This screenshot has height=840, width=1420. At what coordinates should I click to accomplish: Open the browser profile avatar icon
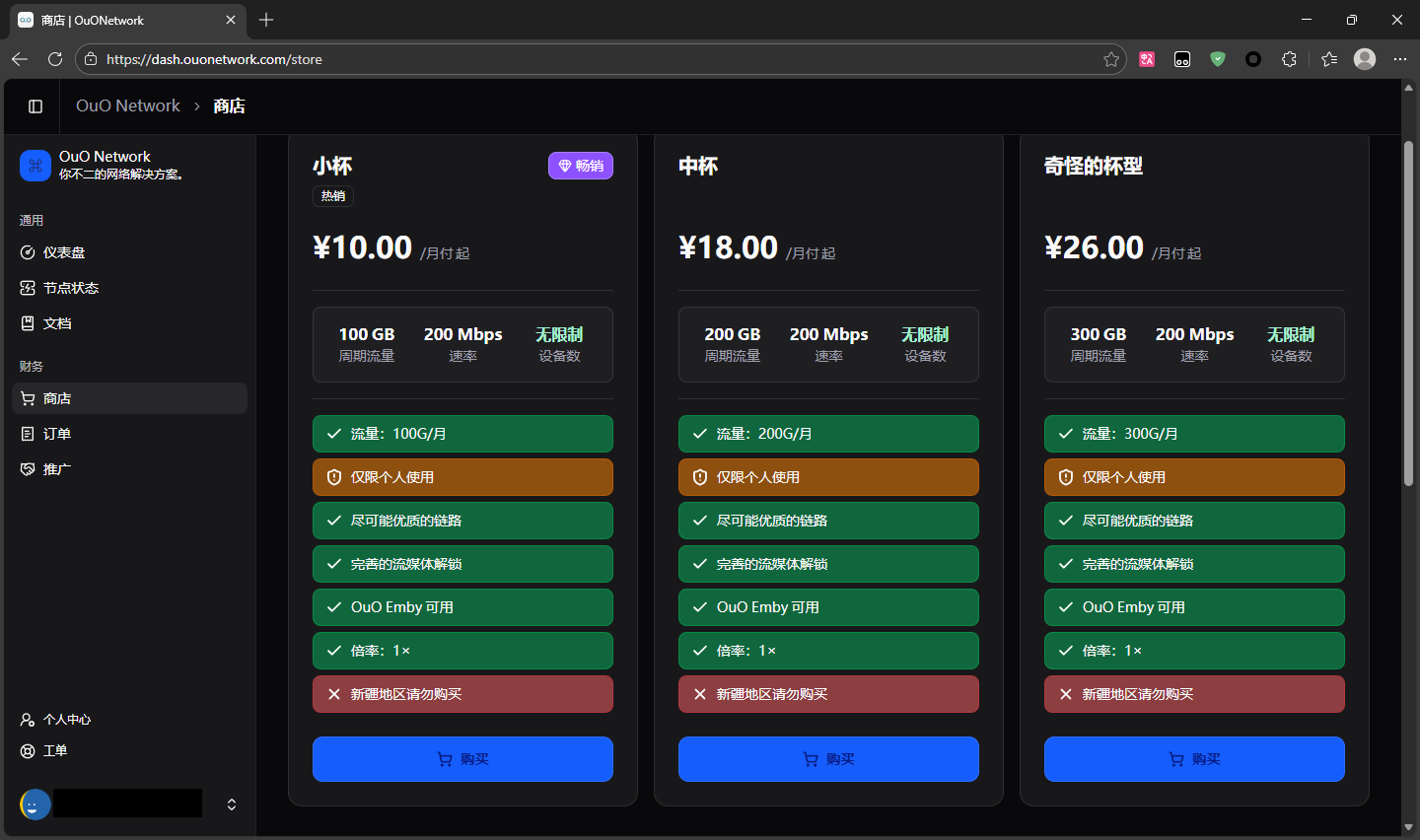tap(1365, 59)
